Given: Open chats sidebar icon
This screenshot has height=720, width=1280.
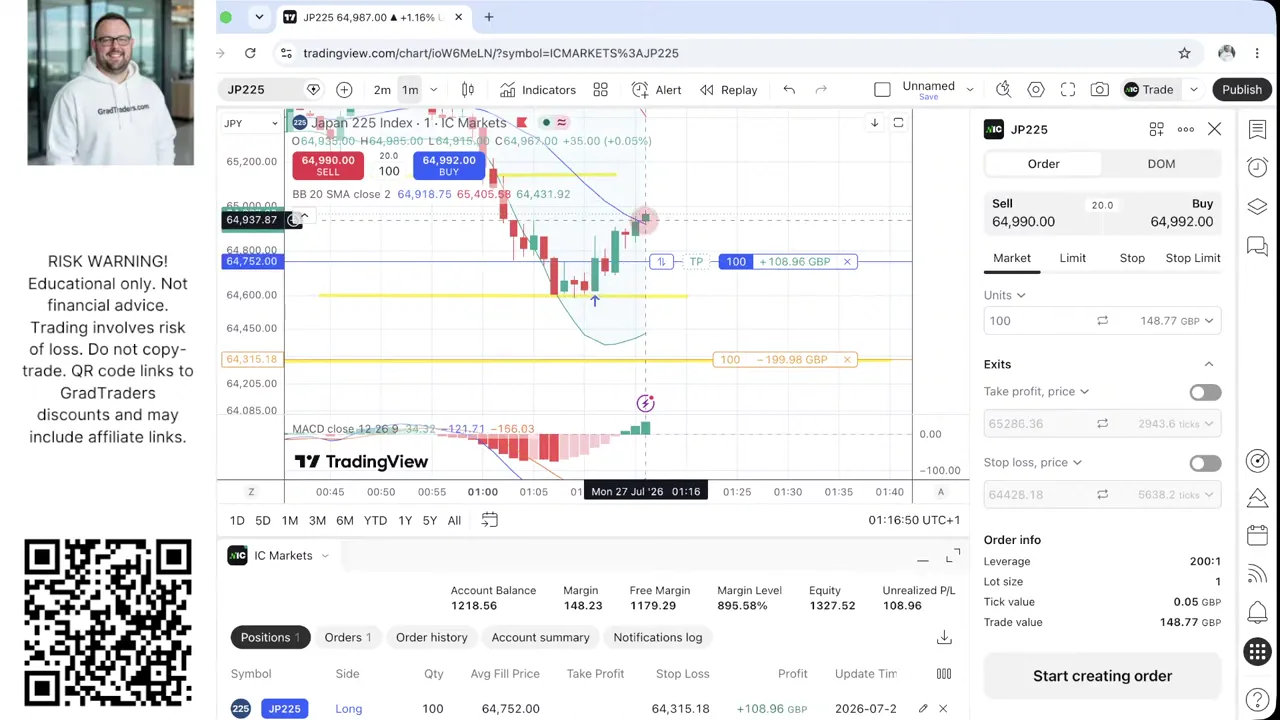Looking at the screenshot, I should [1257, 245].
